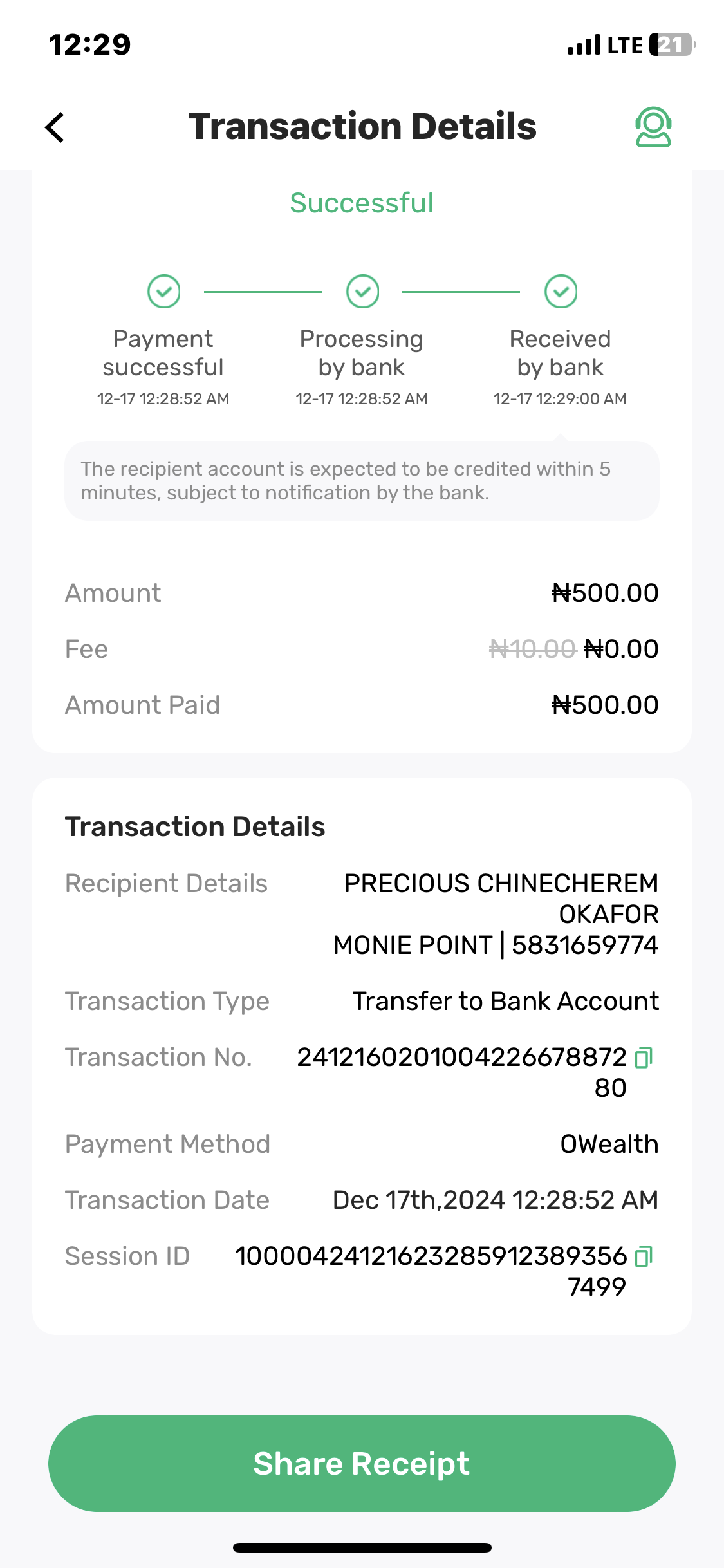Open customer support headset icon
Viewport: 724px width, 1568px height.
653,127
